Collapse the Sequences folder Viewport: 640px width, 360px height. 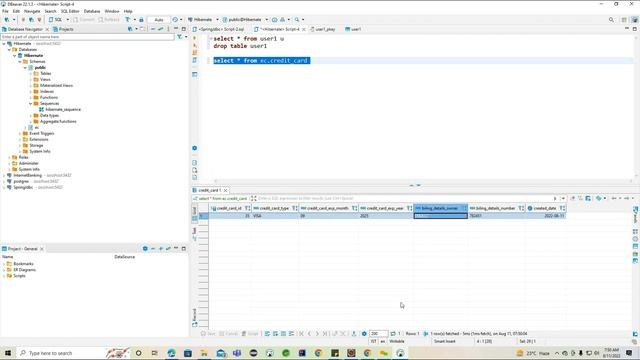pyautogui.click(x=31, y=103)
